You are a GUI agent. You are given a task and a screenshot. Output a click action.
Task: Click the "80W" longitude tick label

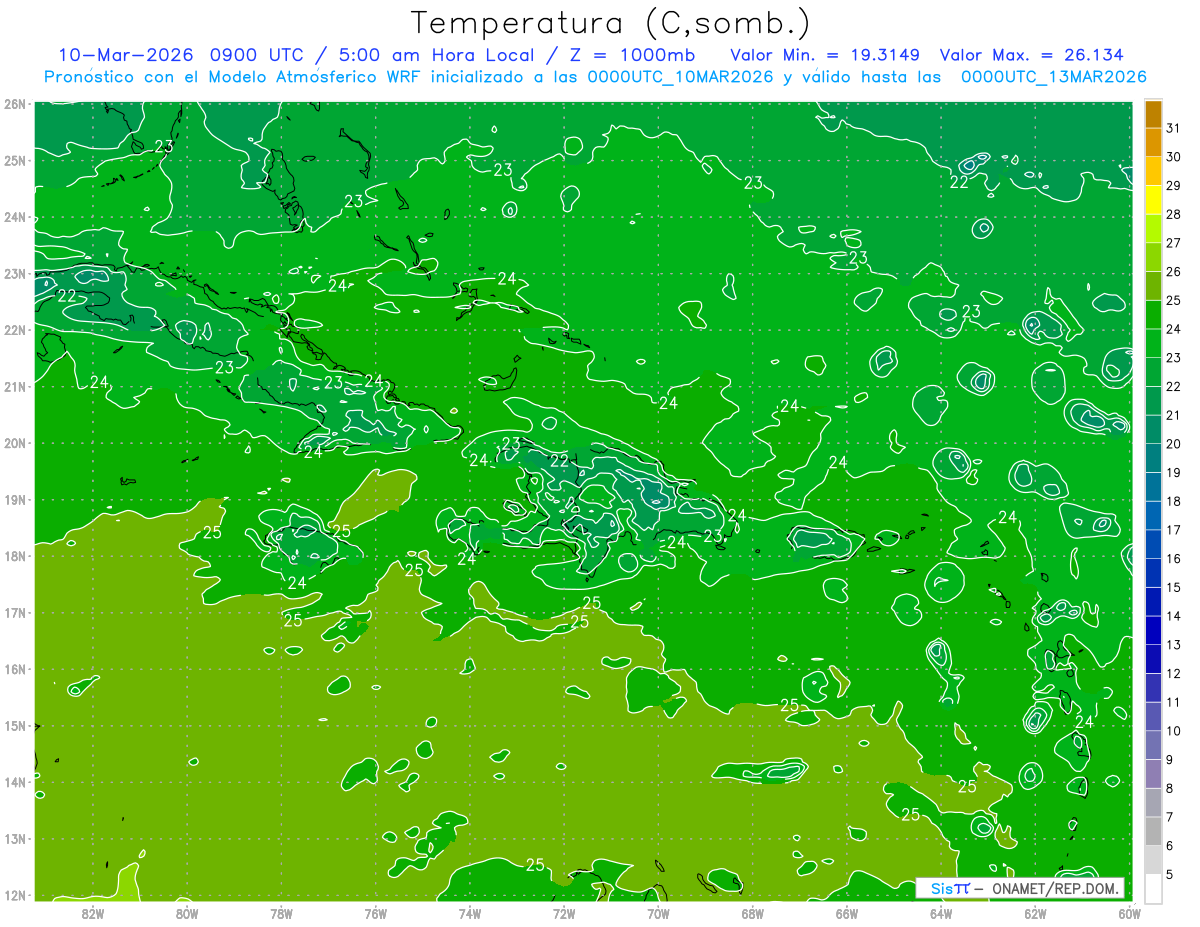187,913
